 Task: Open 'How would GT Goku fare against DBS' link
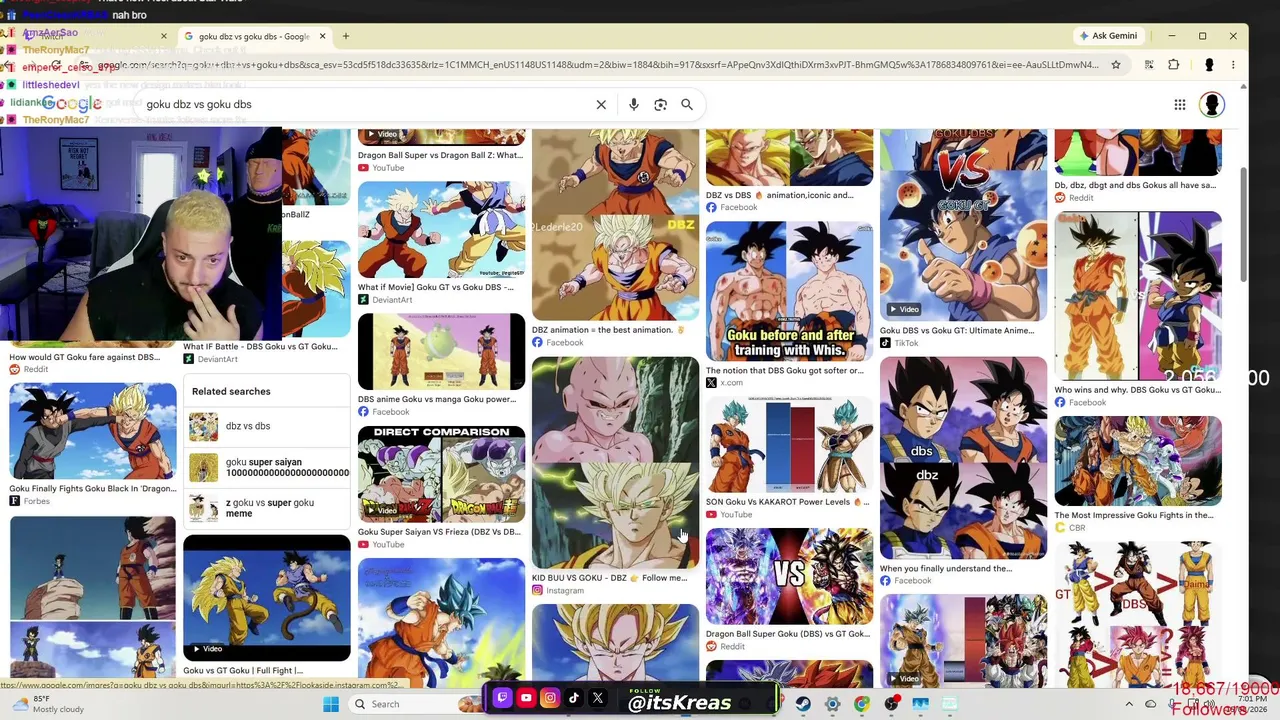point(84,357)
